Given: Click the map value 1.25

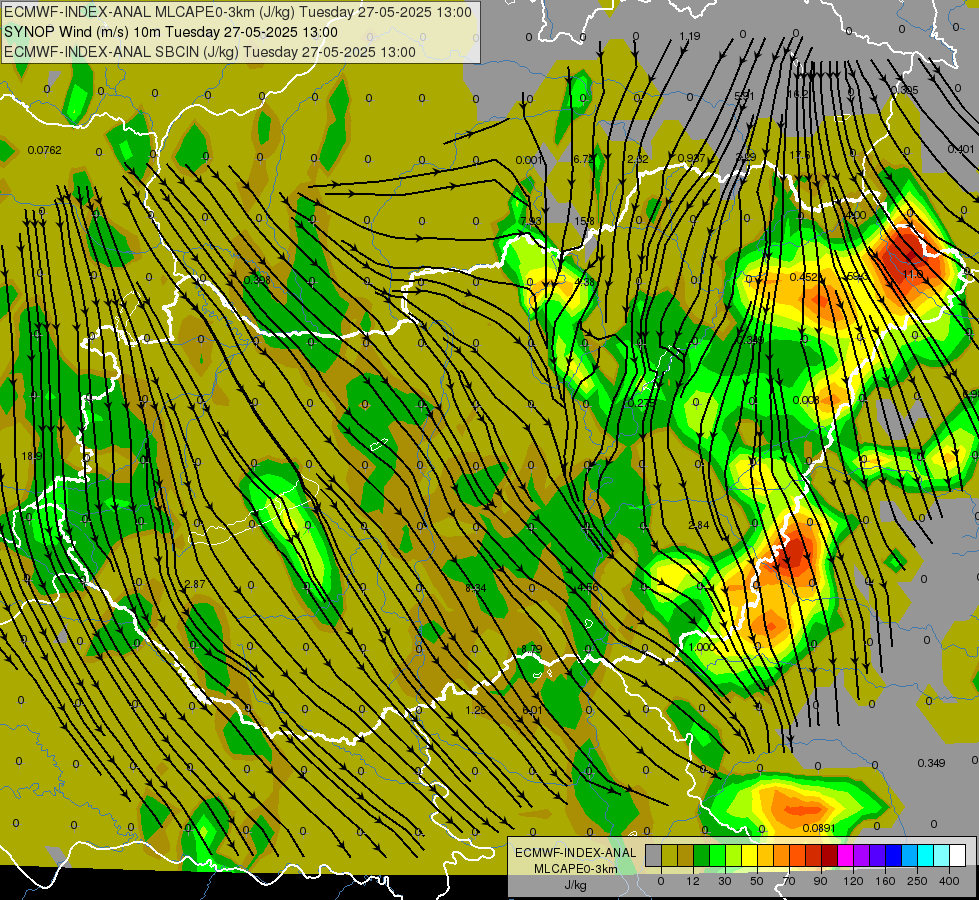Looking at the screenshot, I should tap(476, 710).
